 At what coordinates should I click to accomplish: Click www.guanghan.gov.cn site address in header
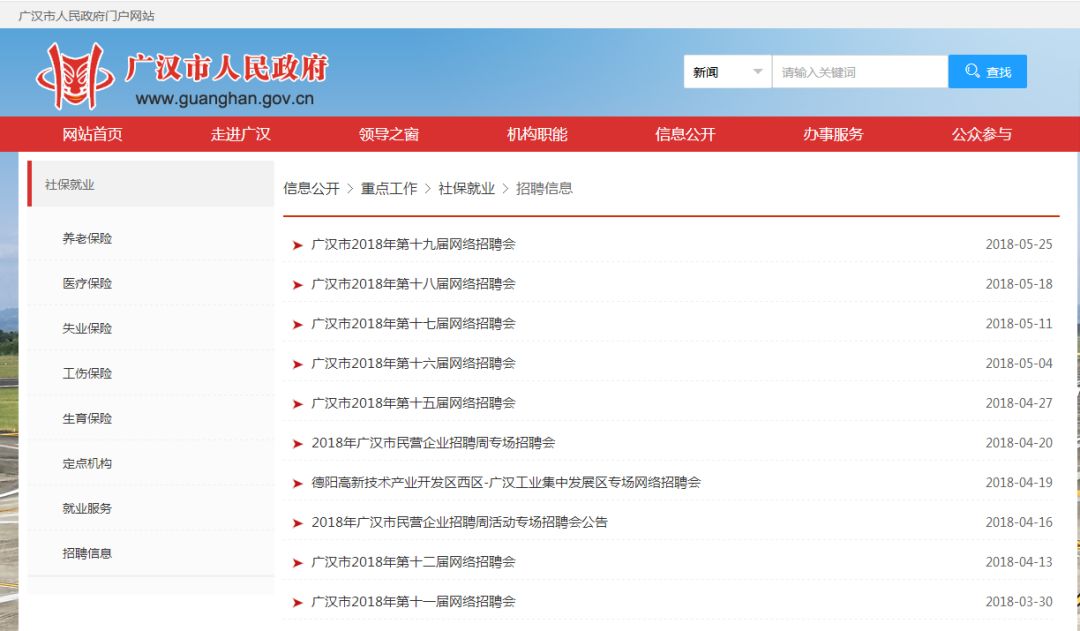(224, 99)
